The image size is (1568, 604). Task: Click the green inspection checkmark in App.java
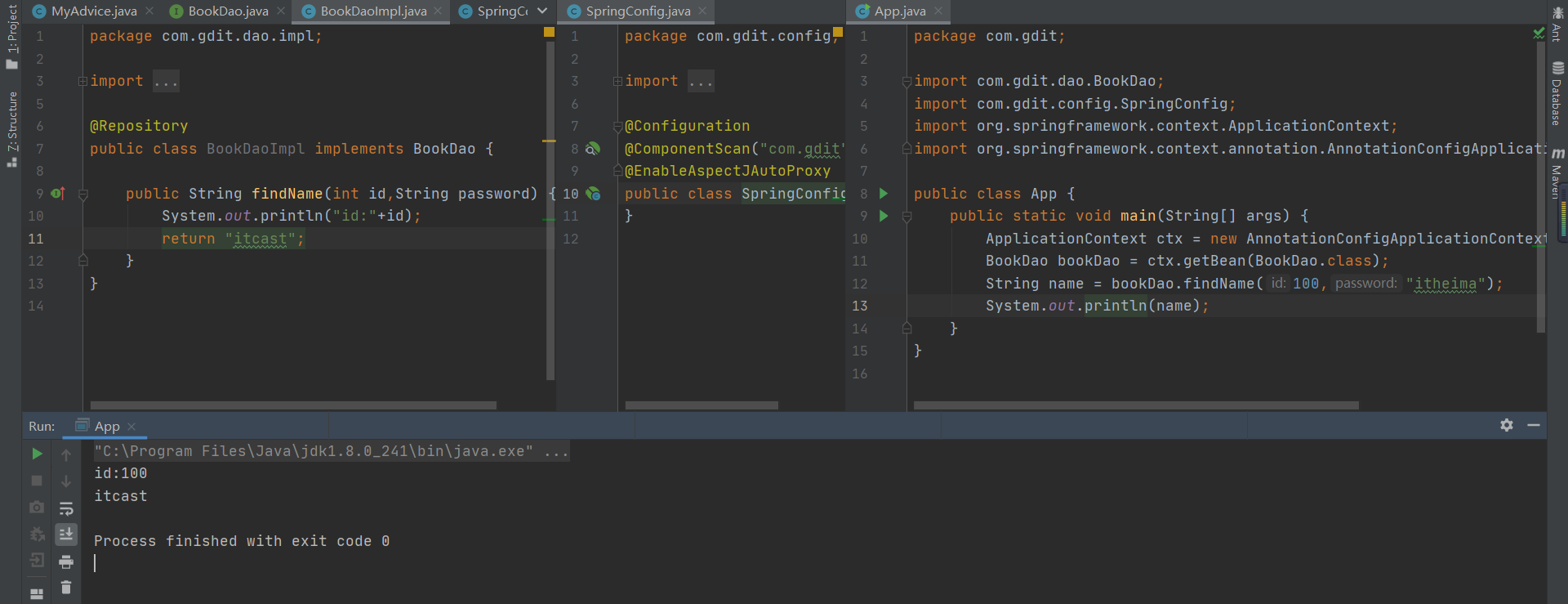click(x=1539, y=34)
